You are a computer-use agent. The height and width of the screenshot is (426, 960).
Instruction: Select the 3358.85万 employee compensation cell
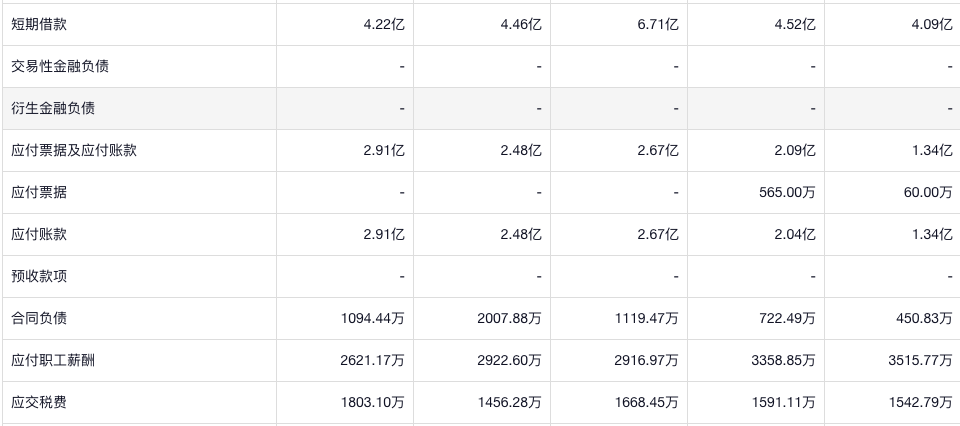click(x=784, y=360)
